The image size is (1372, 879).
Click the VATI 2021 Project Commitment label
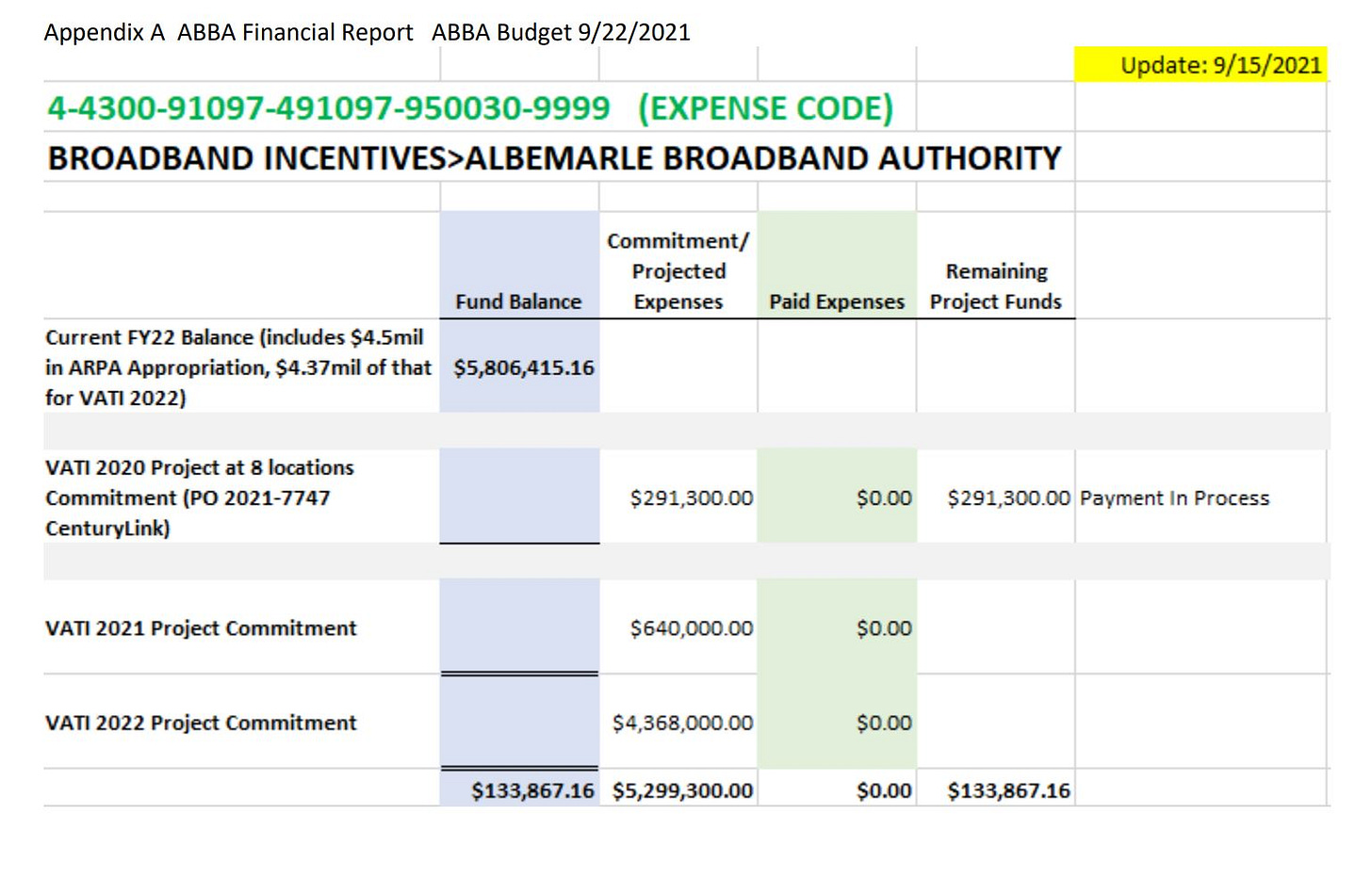pos(201,628)
